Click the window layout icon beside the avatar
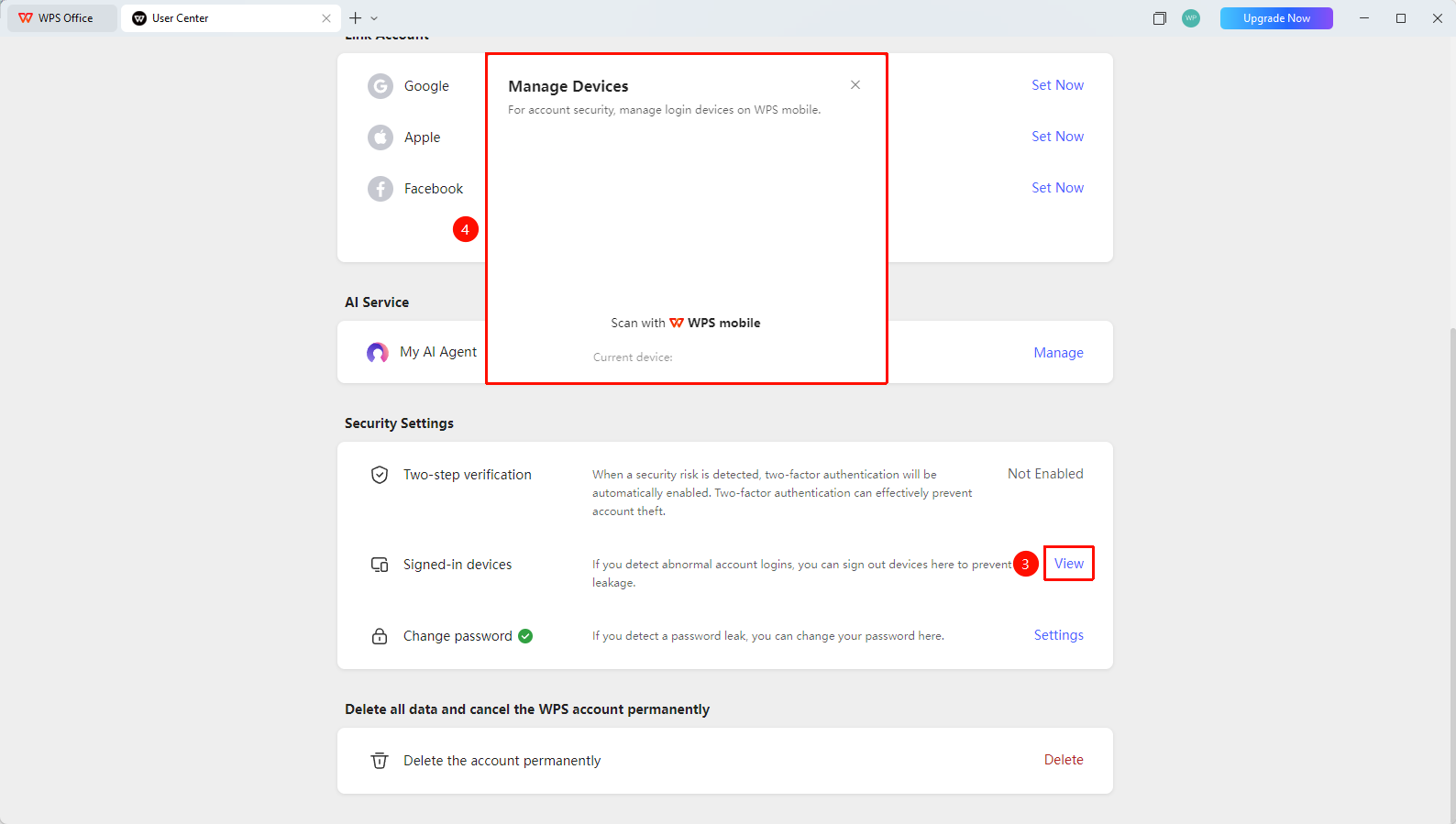1456x824 pixels. point(1160,18)
